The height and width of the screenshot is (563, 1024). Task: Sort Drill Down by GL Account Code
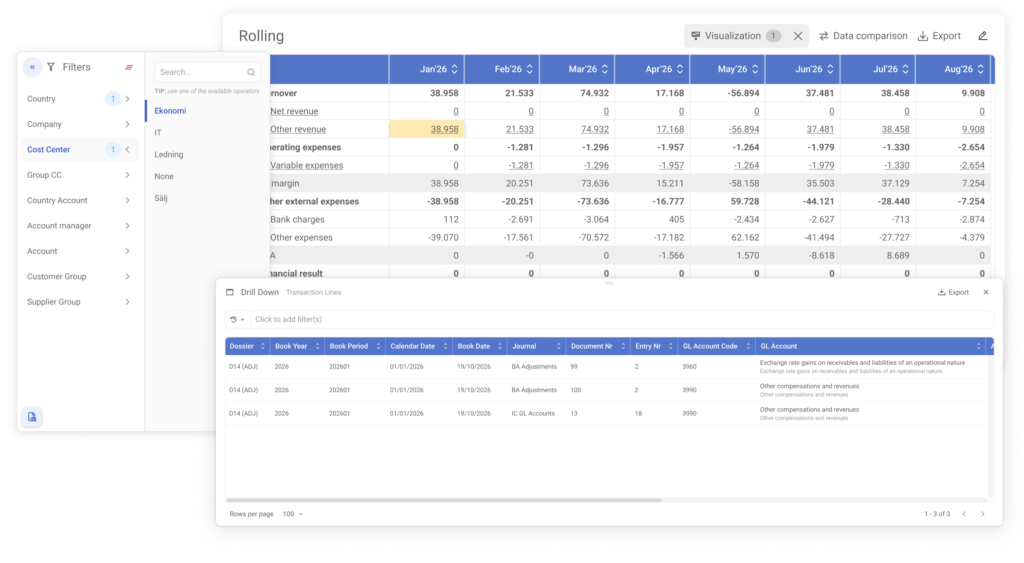[748, 346]
